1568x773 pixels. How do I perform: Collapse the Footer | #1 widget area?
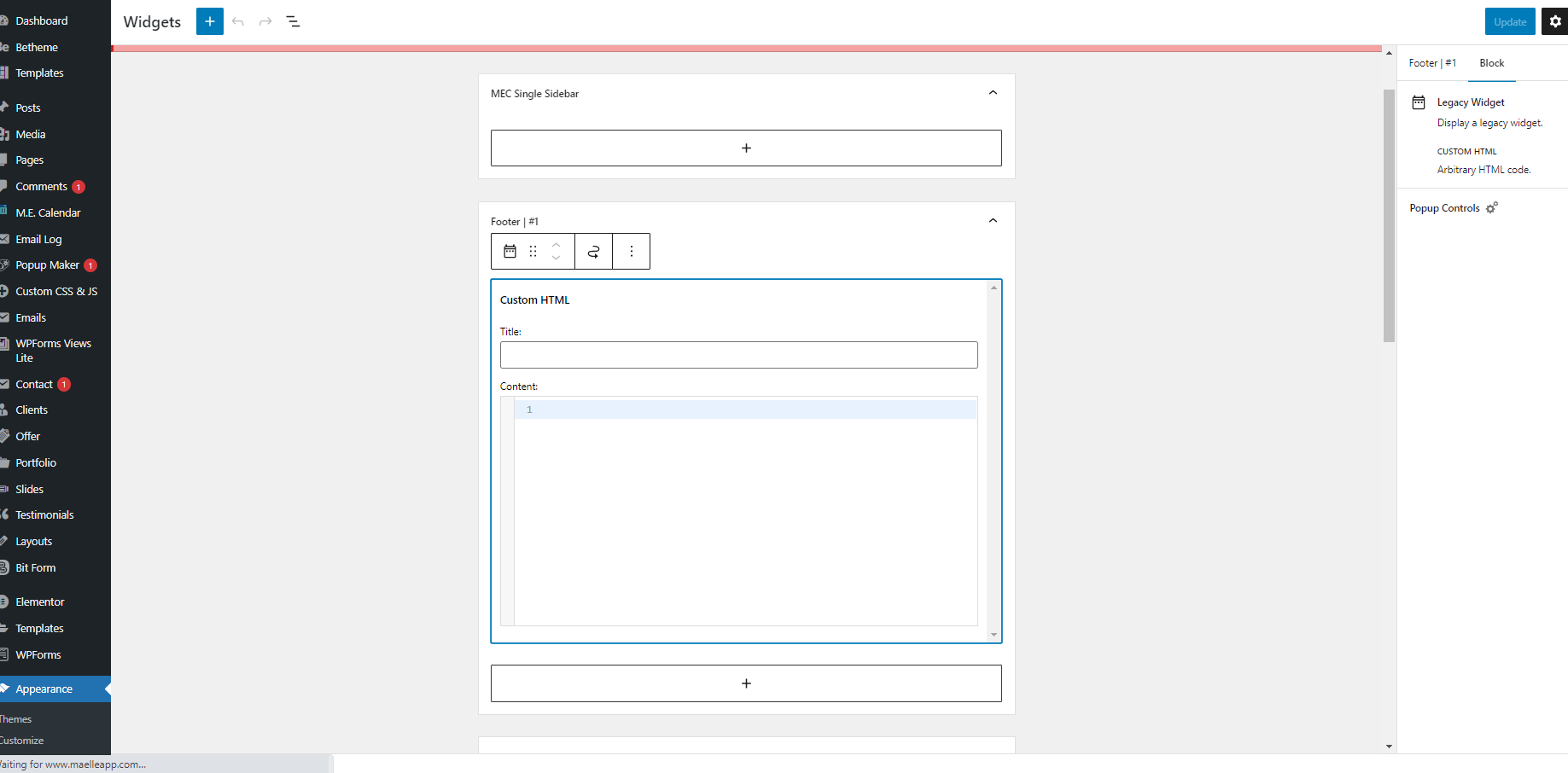[x=993, y=221]
